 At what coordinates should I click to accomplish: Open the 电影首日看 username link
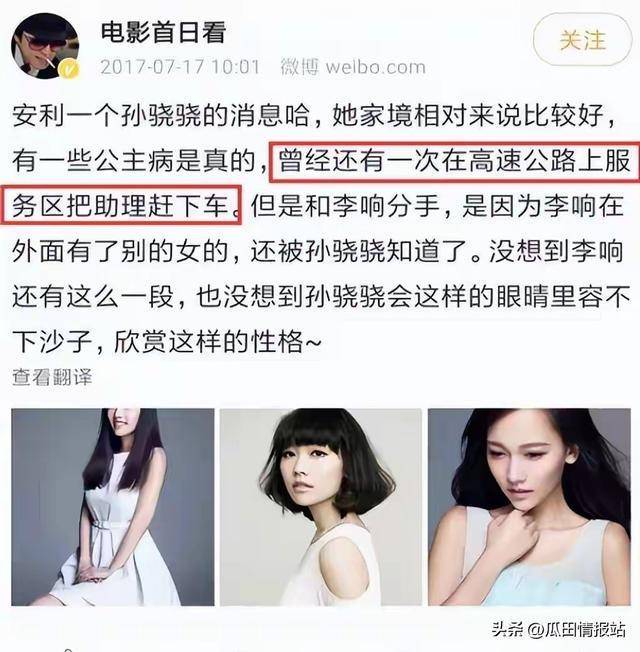pyautogui.click(x=163, y=32)
